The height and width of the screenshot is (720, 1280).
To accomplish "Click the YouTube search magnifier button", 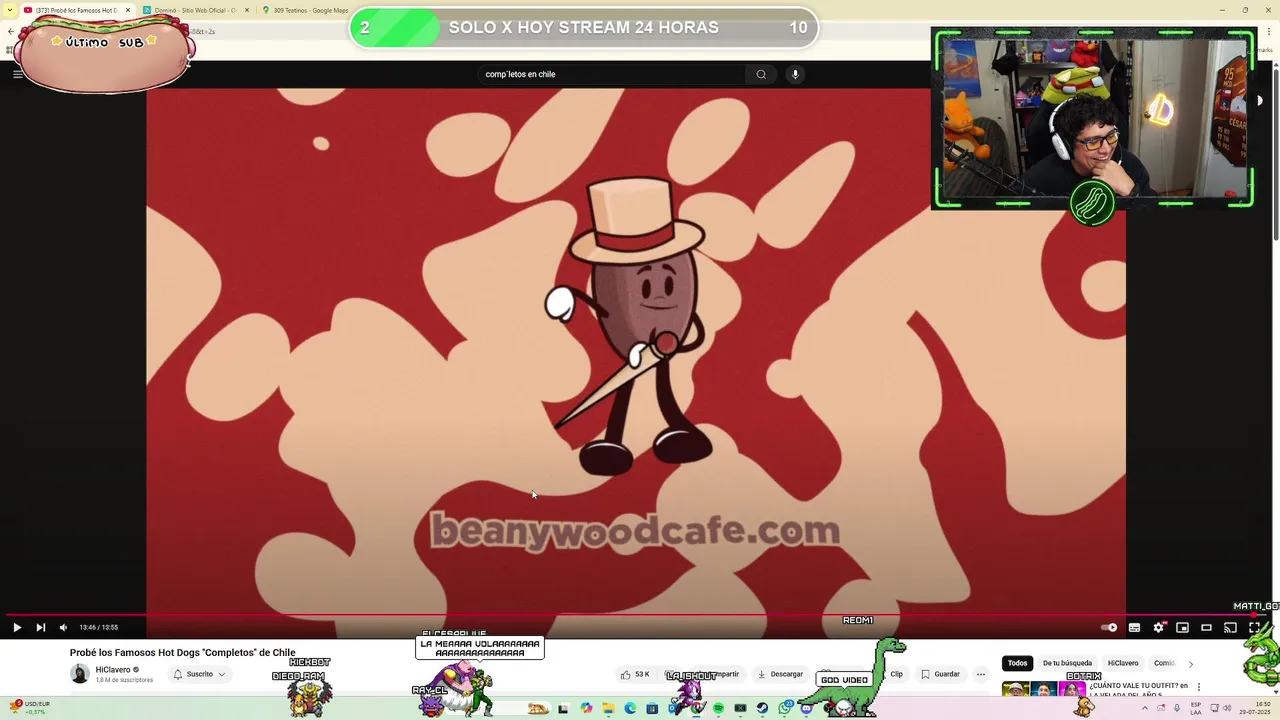I will tap(761, 74).
